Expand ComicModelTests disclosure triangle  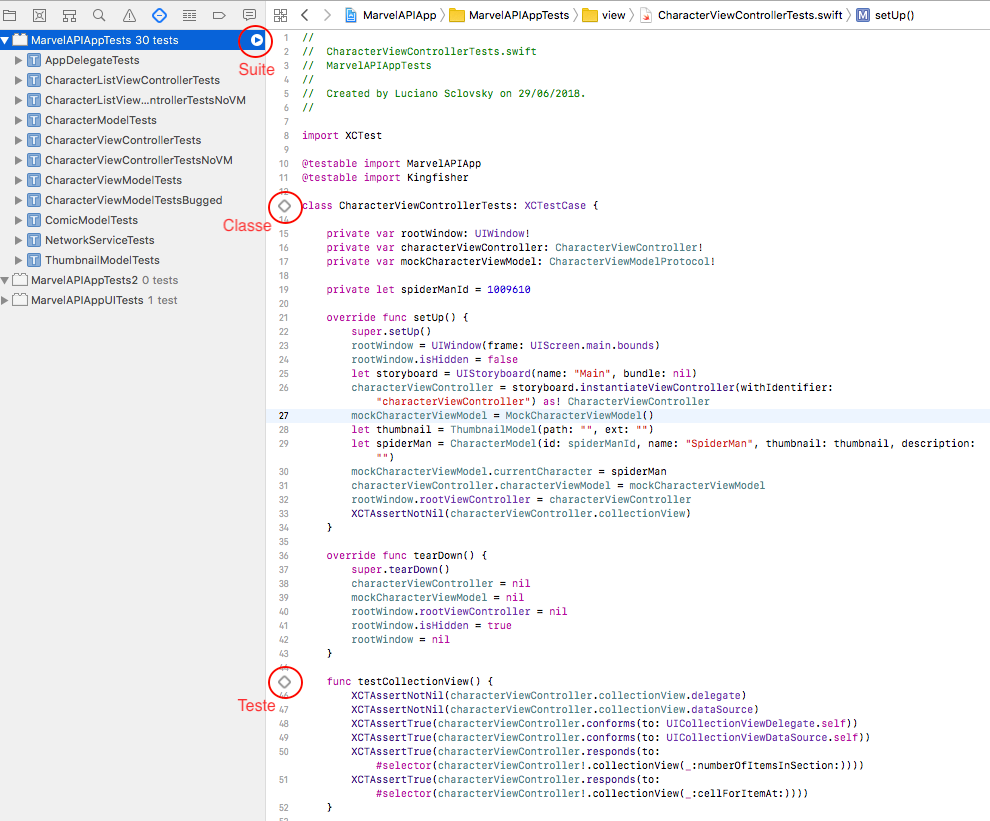18,220
